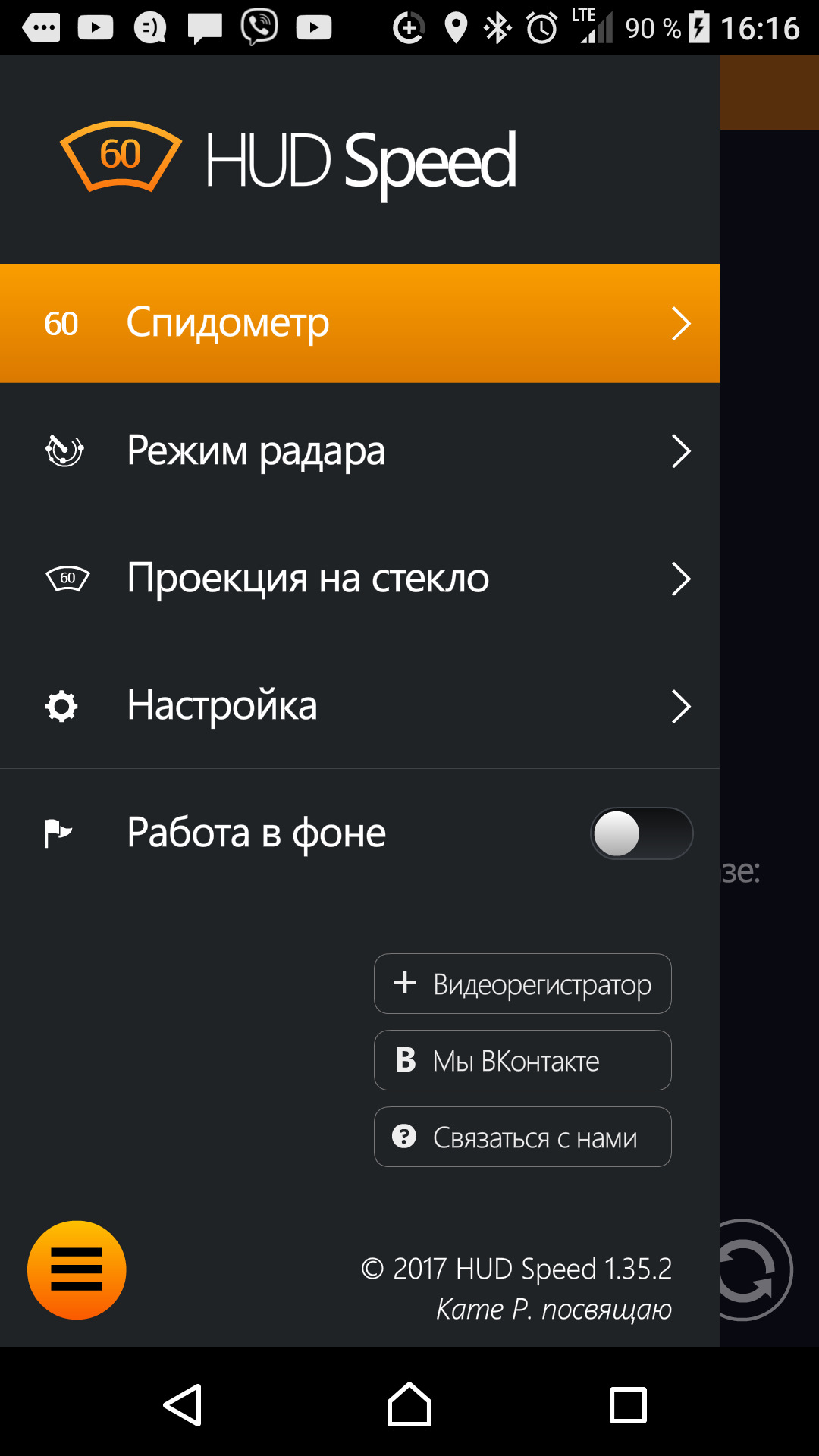Tap the windshield projection icon

[67, 579]
